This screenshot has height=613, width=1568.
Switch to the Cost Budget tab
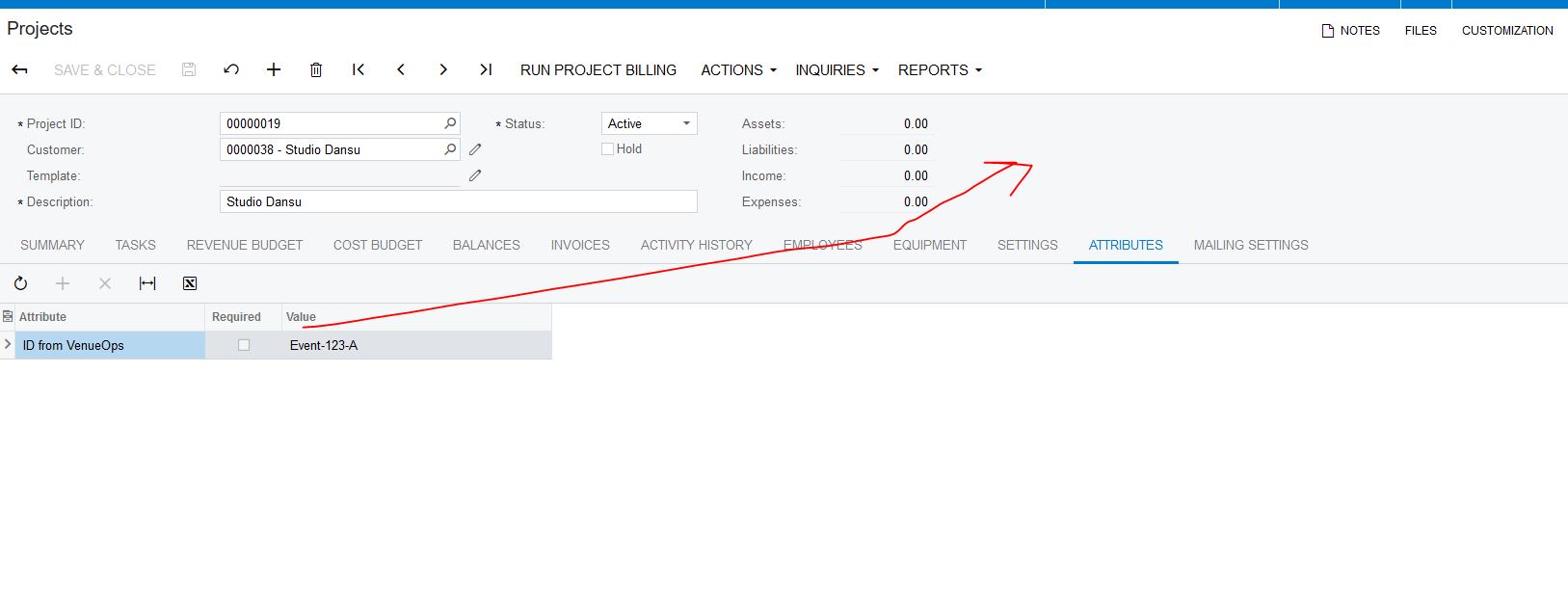(x=378, y=245)
